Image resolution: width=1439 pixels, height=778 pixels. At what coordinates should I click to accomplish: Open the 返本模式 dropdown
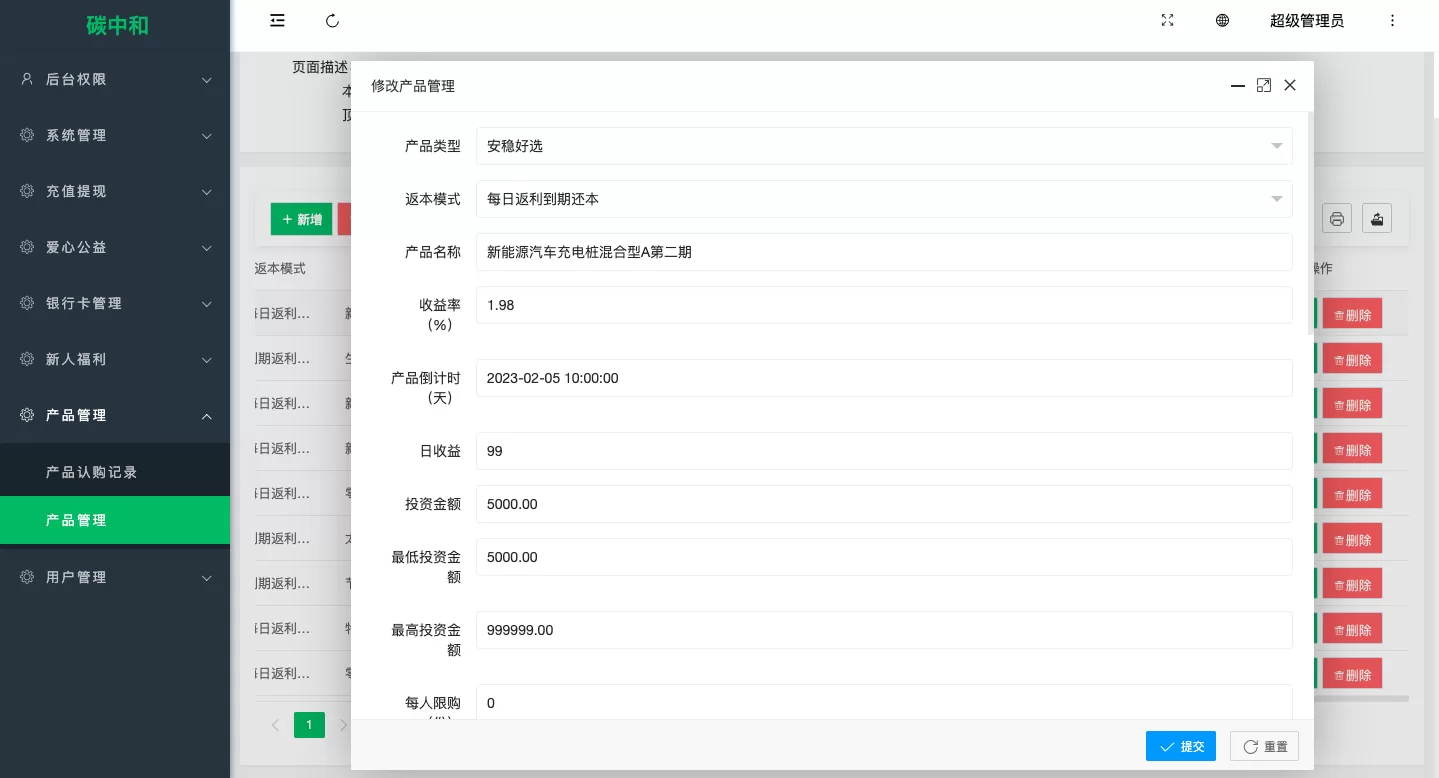click(x=883, y=199)
